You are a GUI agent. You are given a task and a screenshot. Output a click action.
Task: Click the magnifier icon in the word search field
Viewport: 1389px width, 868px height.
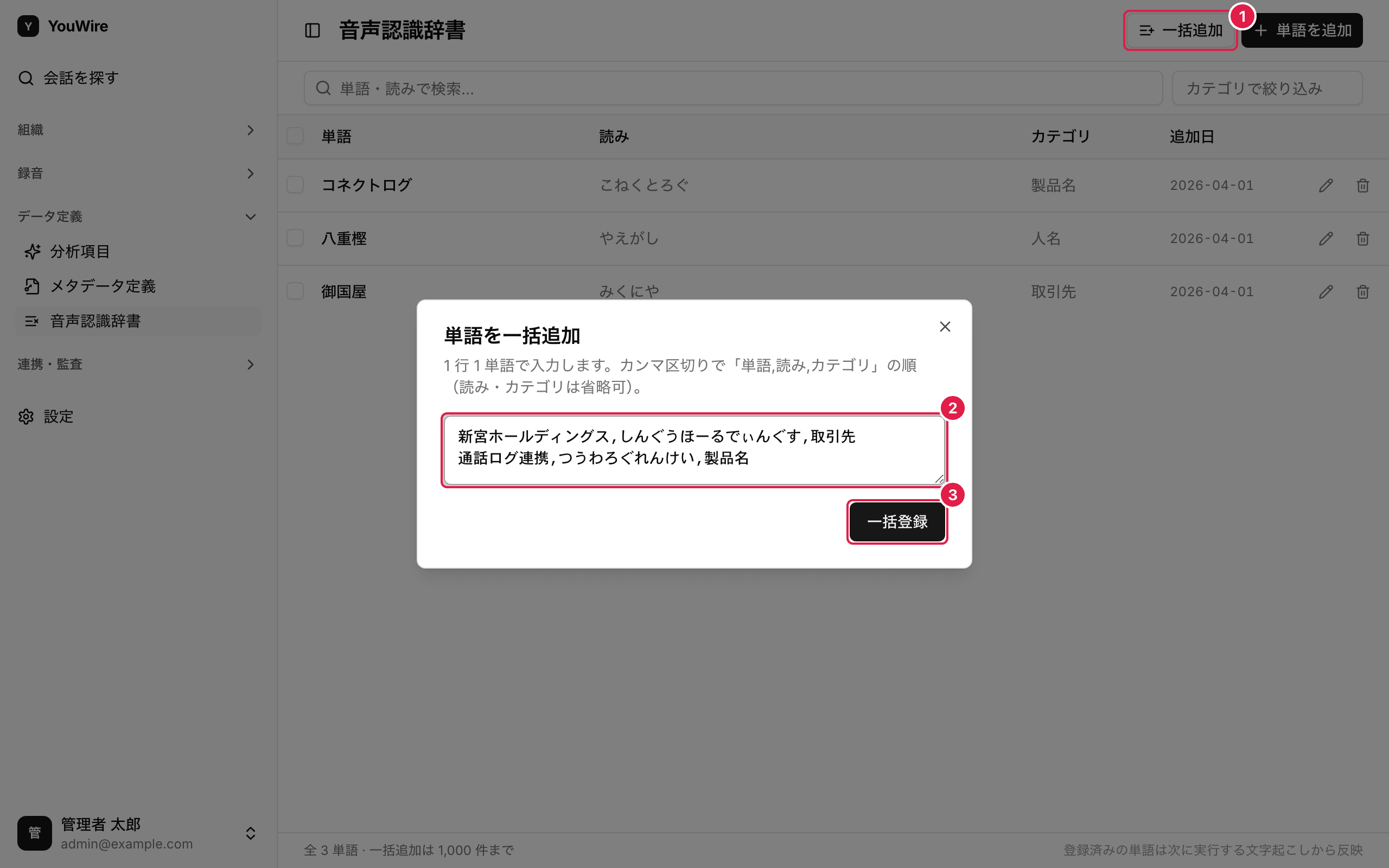[x=323, y=88]
